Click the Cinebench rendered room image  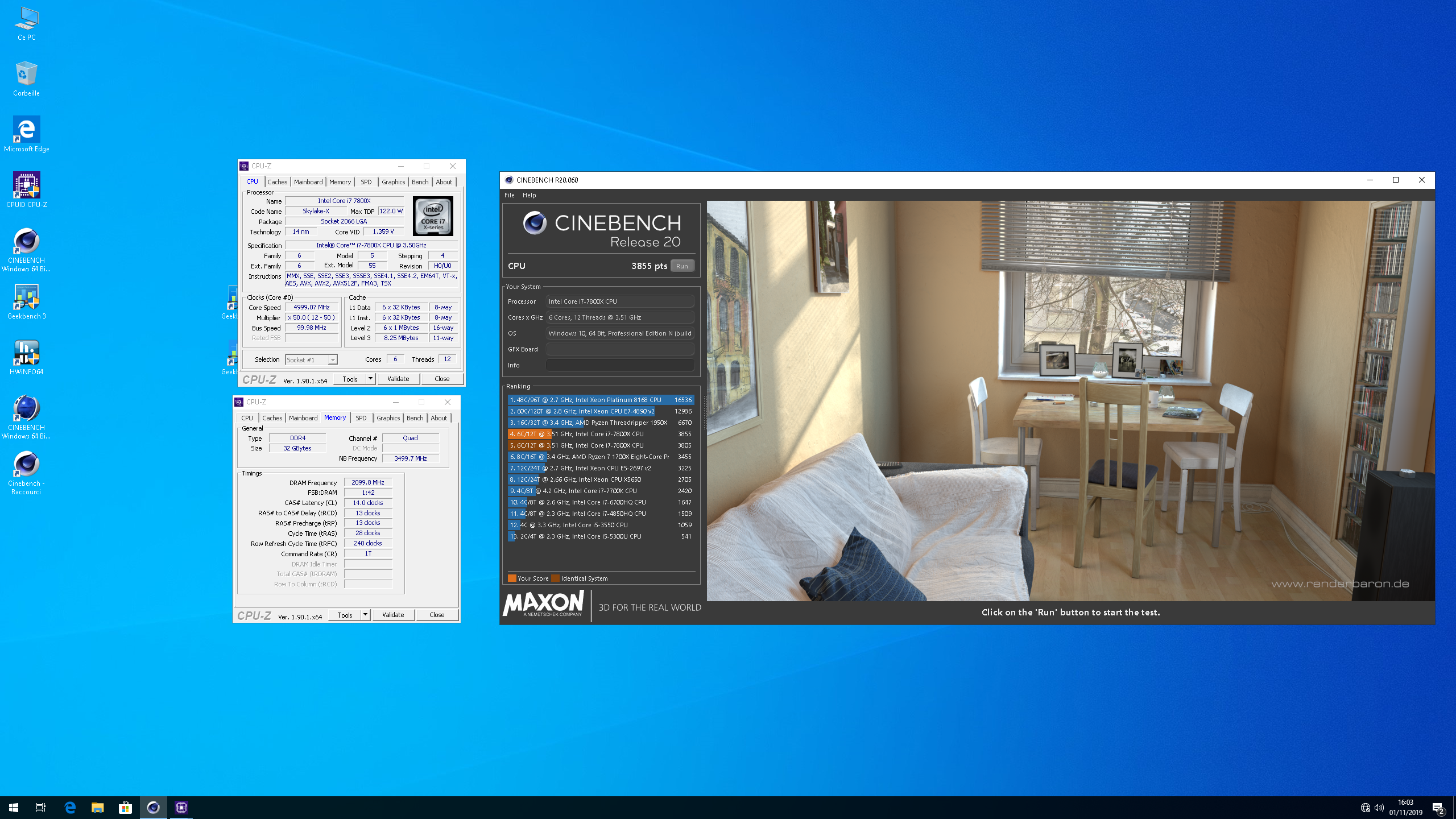pyautogui.click(x=1070, y=400)
